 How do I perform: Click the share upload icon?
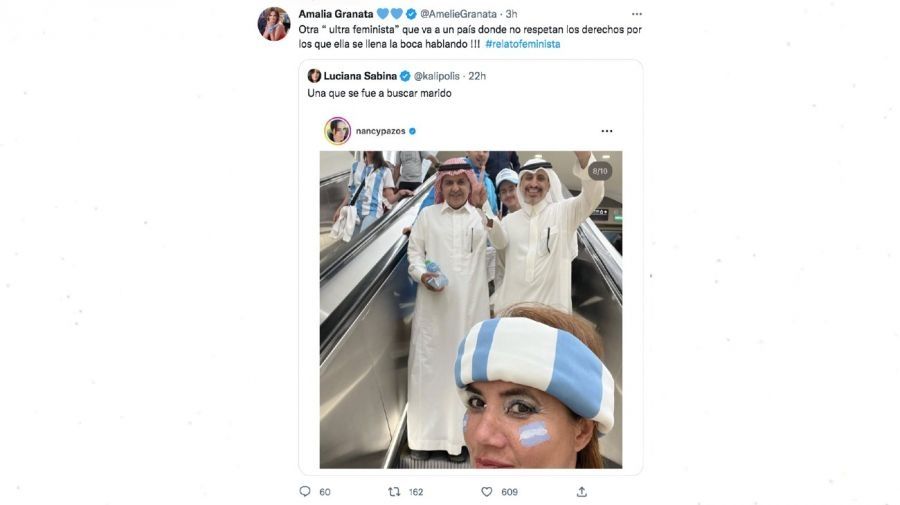click(x=581, y=491)
